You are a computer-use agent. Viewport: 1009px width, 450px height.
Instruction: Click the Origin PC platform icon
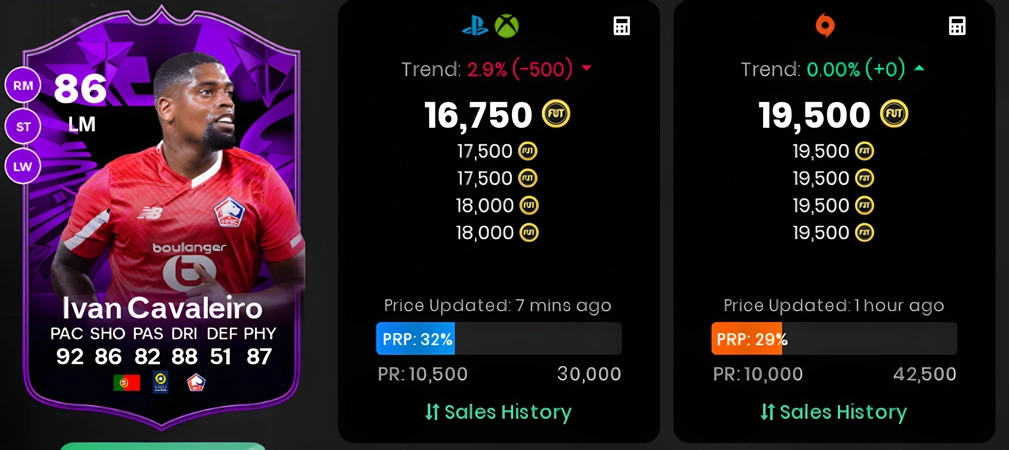click(824, 26)
